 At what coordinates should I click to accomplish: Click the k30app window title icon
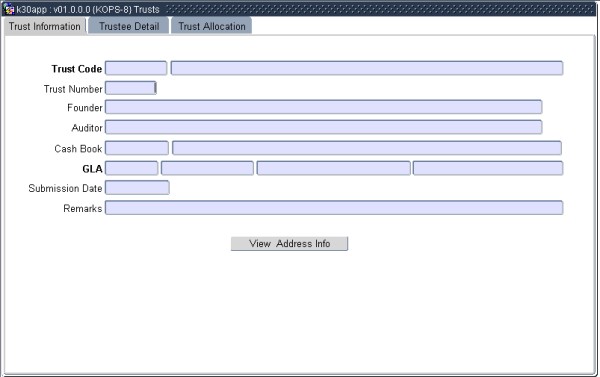[x=8, y=9]
